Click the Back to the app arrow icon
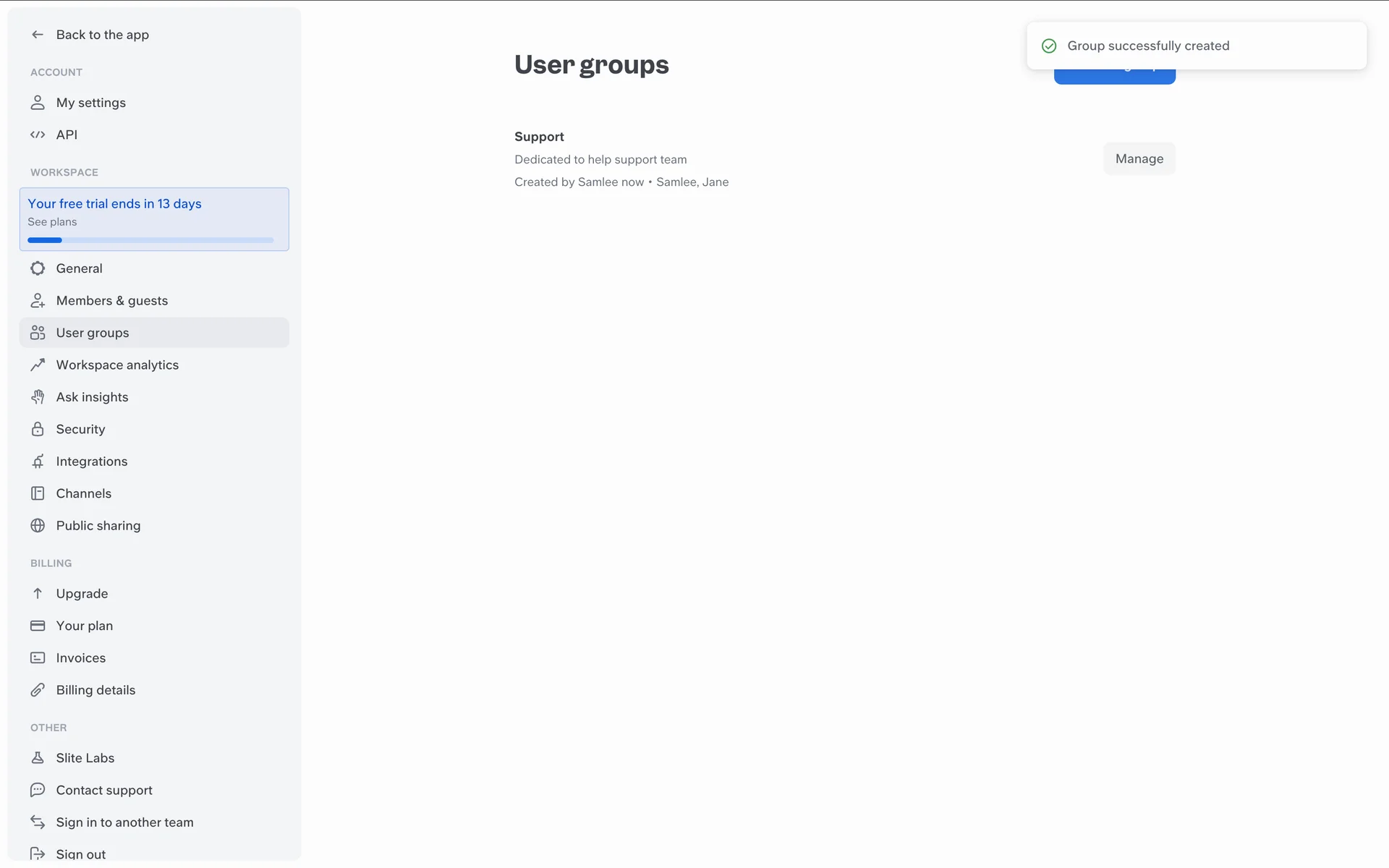Image resolution: width=1389 pixels, height=868 pixels. [38, 35]
